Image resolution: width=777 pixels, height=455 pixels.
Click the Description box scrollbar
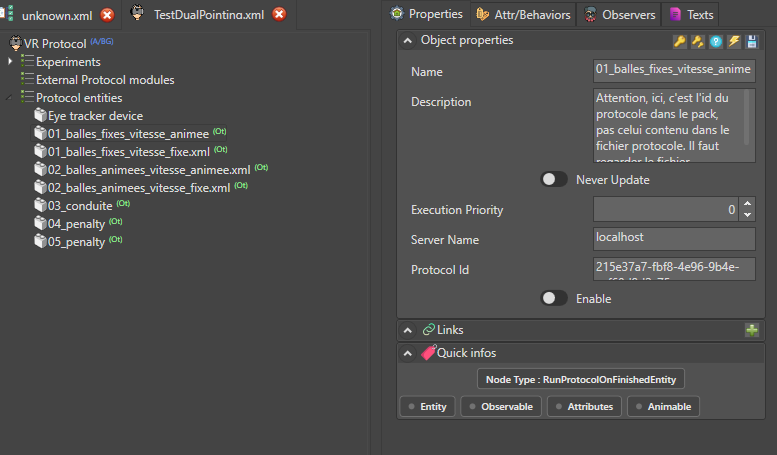coord(747,118)
